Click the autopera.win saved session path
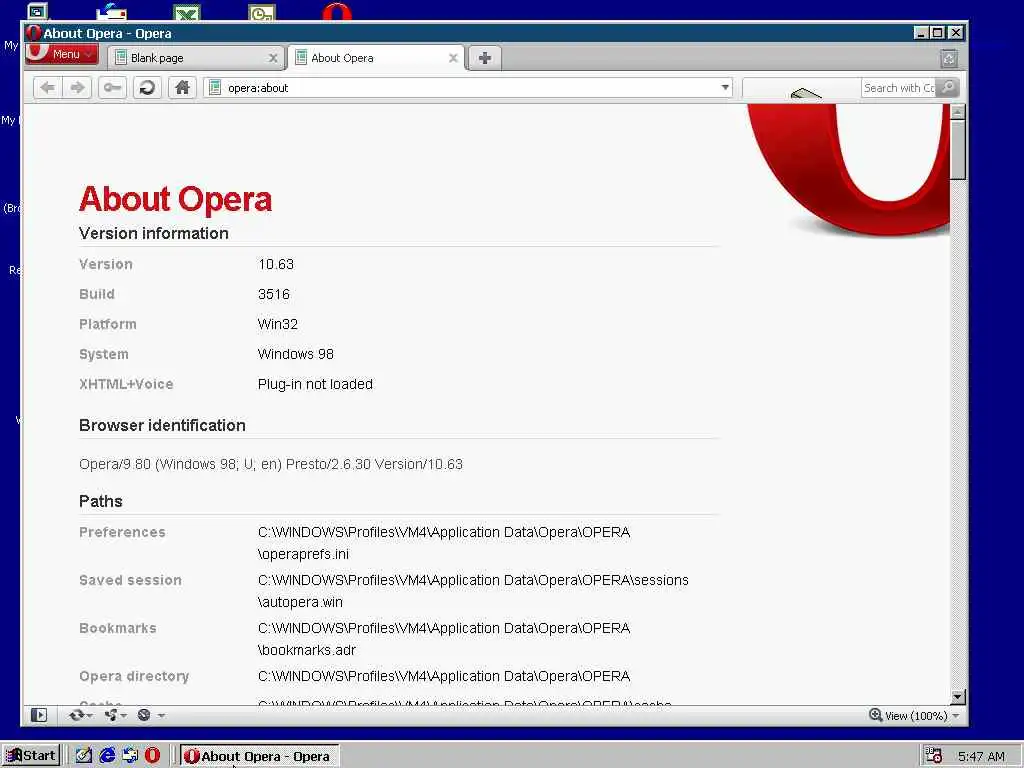Image resolution: width=1024 pixels, height=768 pixels. [x=473, y=591]
